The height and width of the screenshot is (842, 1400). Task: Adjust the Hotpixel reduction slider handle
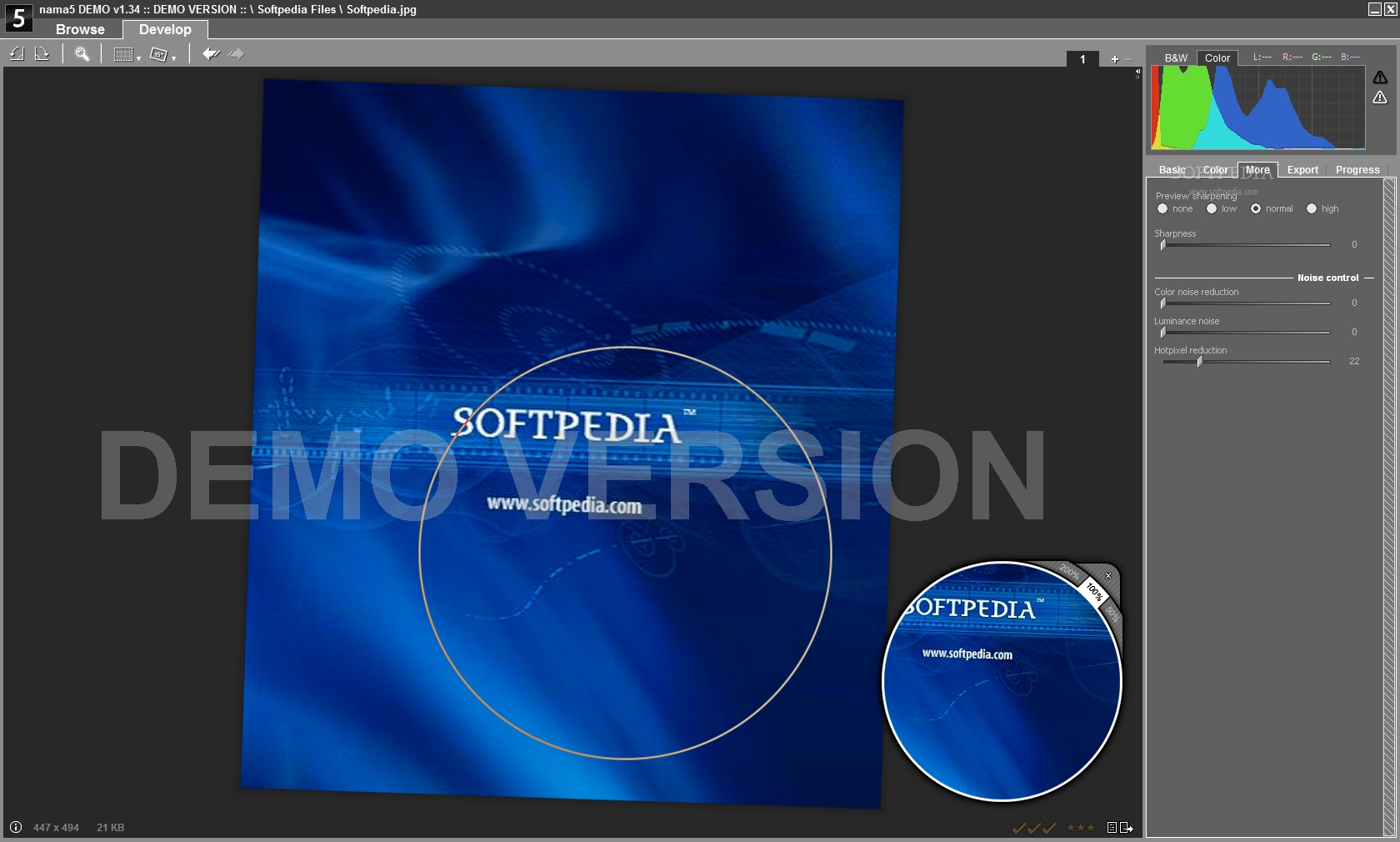point(1199,362)
